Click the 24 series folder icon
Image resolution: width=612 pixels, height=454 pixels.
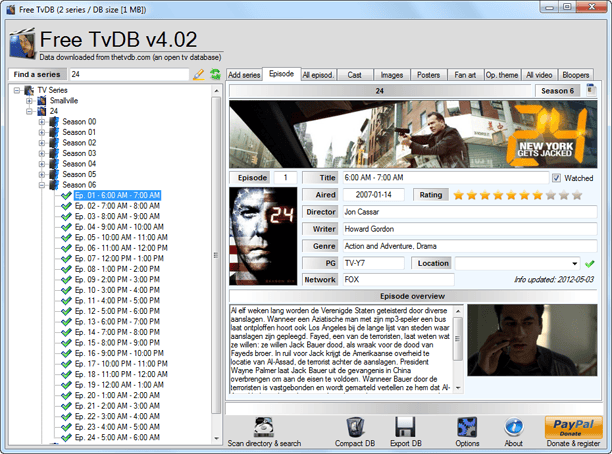[42, 111]
